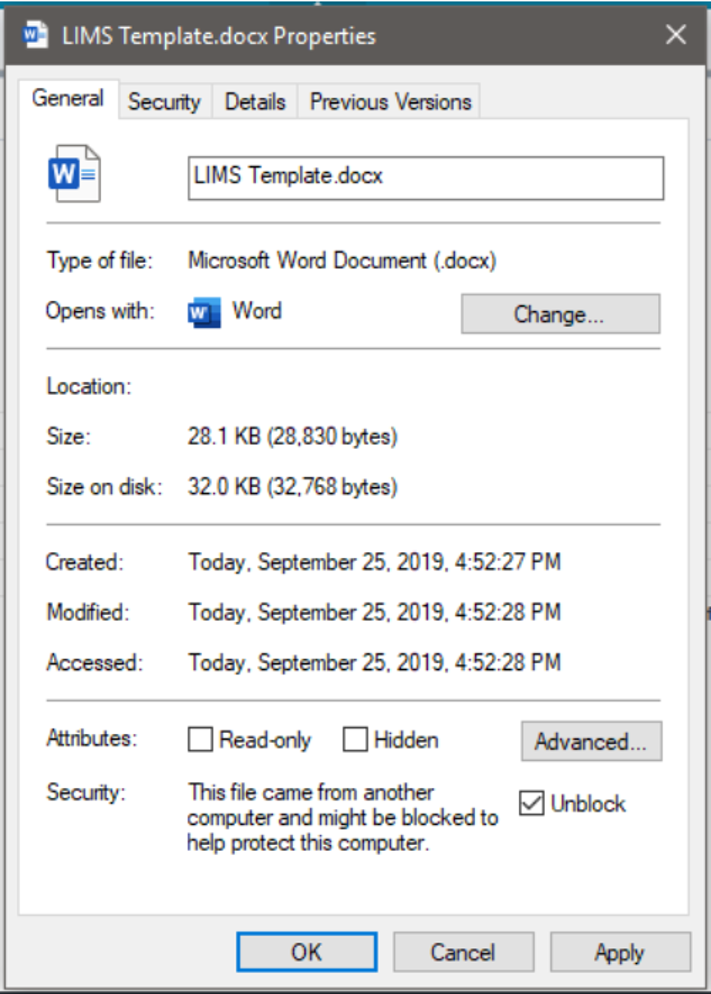Click the Cancel button
Image resolution: width=711 pixels, height=994 pixels.
coord(463,952)
